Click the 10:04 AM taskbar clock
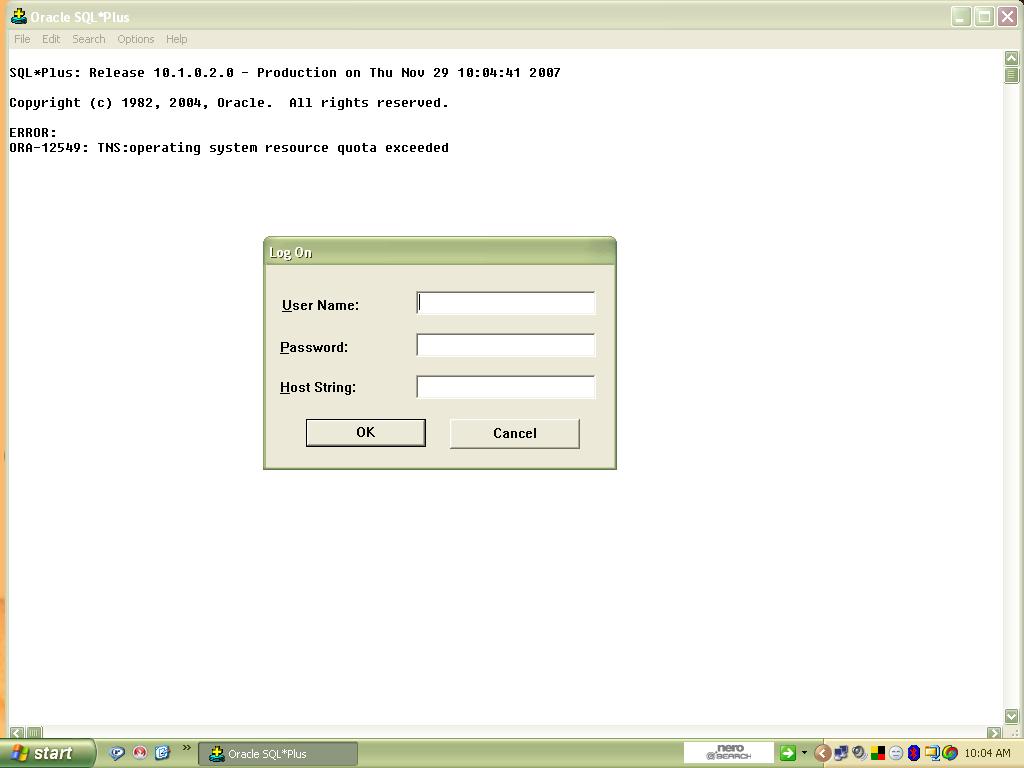This screenshot has width=1024, height=768. tap(987, 753)
